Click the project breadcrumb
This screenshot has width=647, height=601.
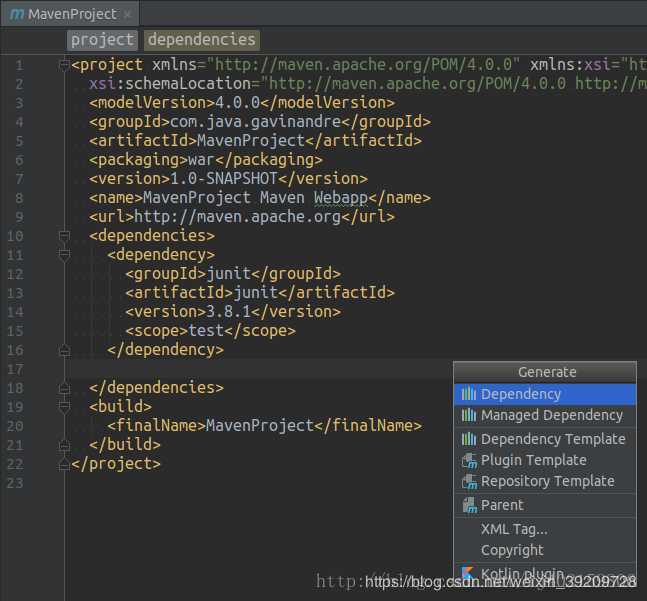click(x=102, y=40)
